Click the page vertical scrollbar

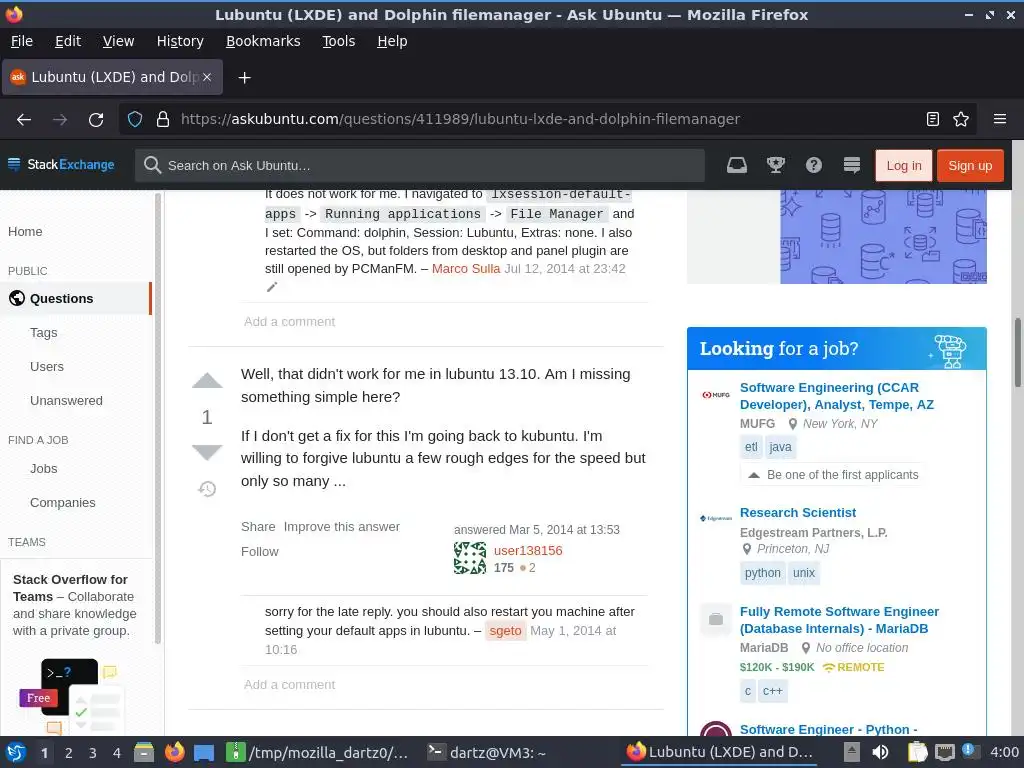click(1017, 353)
